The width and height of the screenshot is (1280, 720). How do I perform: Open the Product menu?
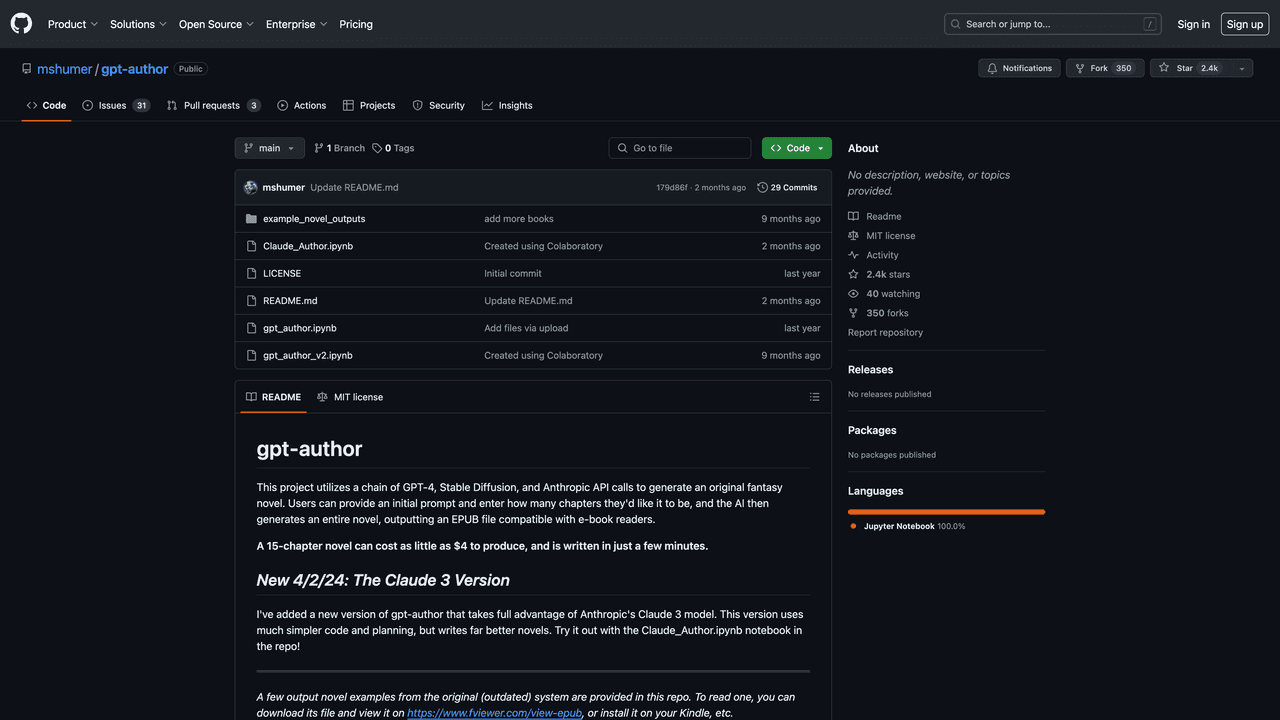[x=73, y=24]
